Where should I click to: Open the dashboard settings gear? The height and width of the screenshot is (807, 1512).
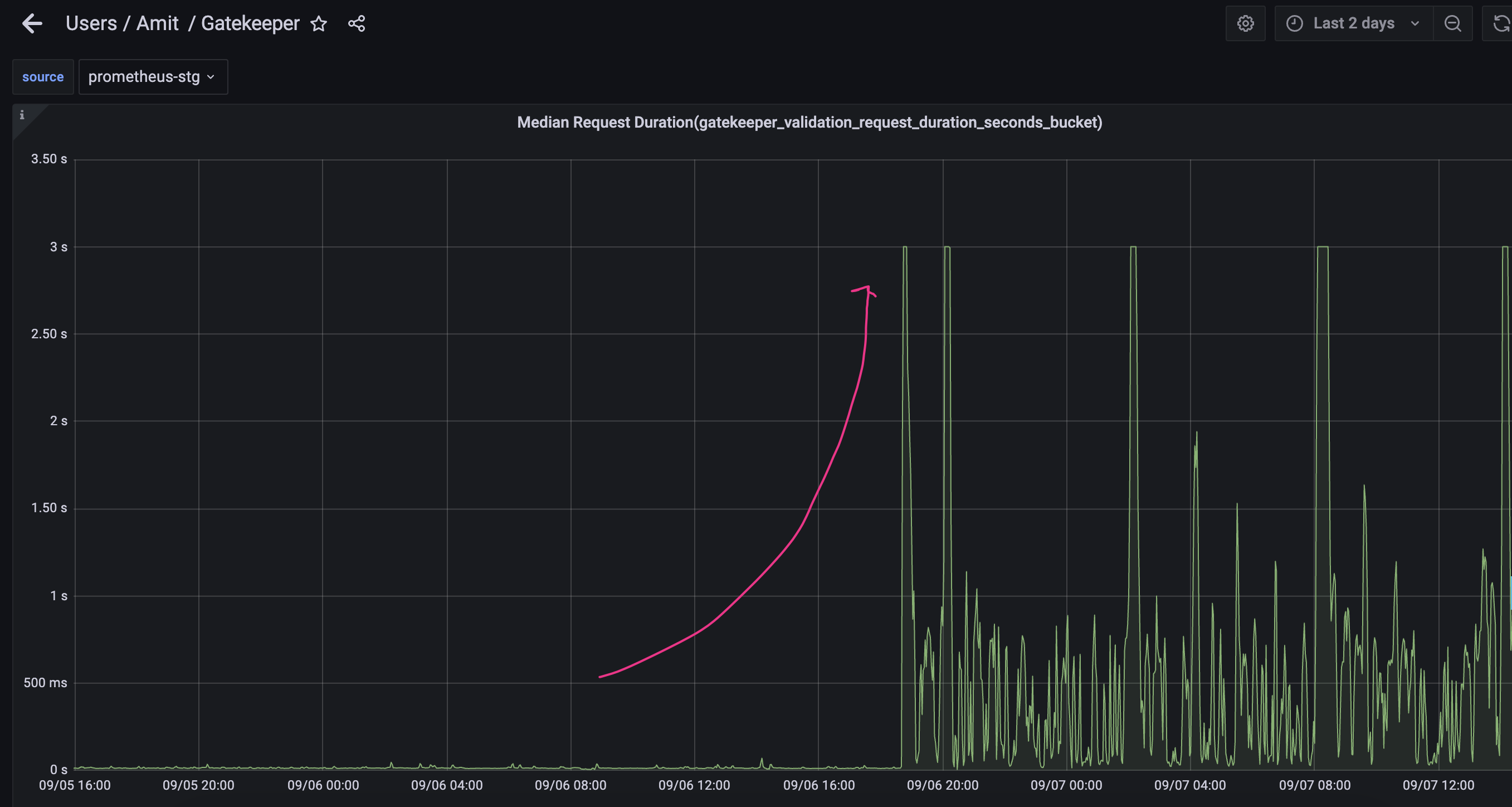pyautogui.click(x=1246, y=23)
